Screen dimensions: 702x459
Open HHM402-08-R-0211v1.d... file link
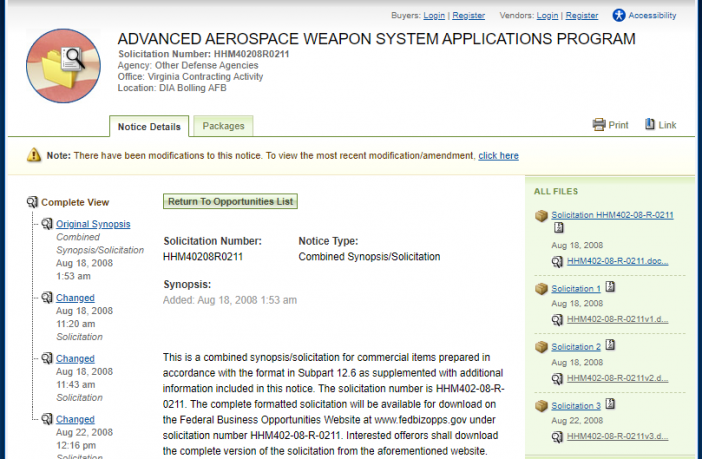tap(617, 319)
